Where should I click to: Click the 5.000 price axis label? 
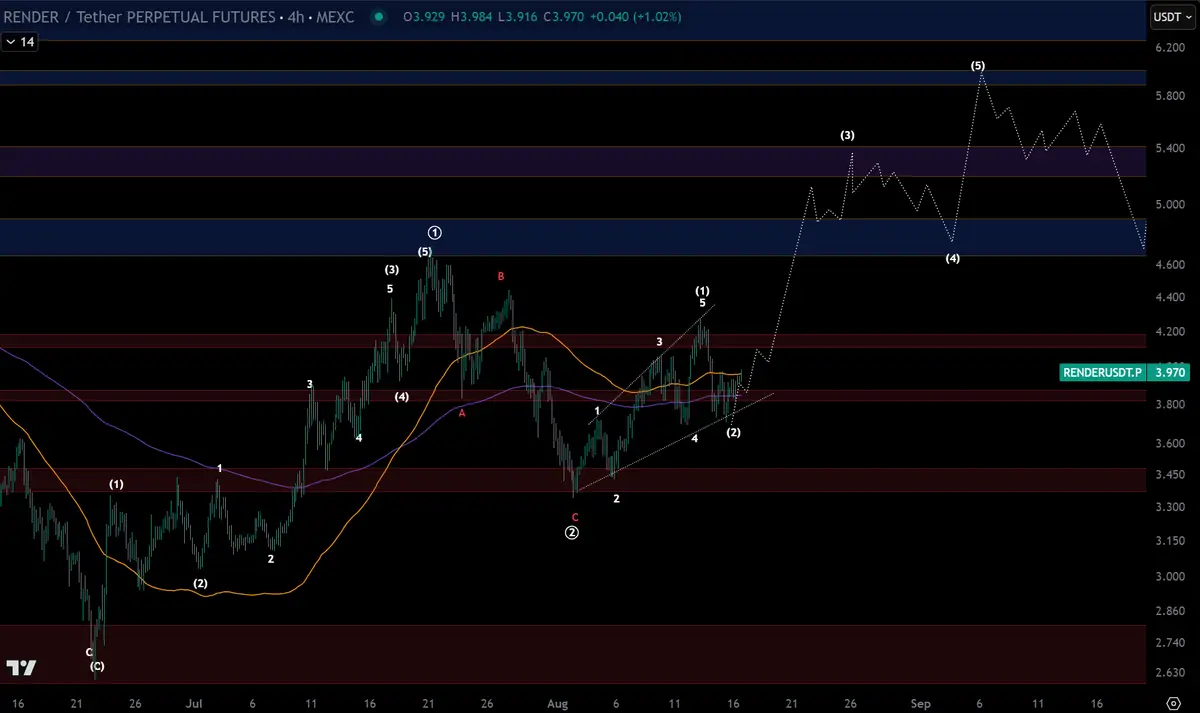[x=1171, y=204]
